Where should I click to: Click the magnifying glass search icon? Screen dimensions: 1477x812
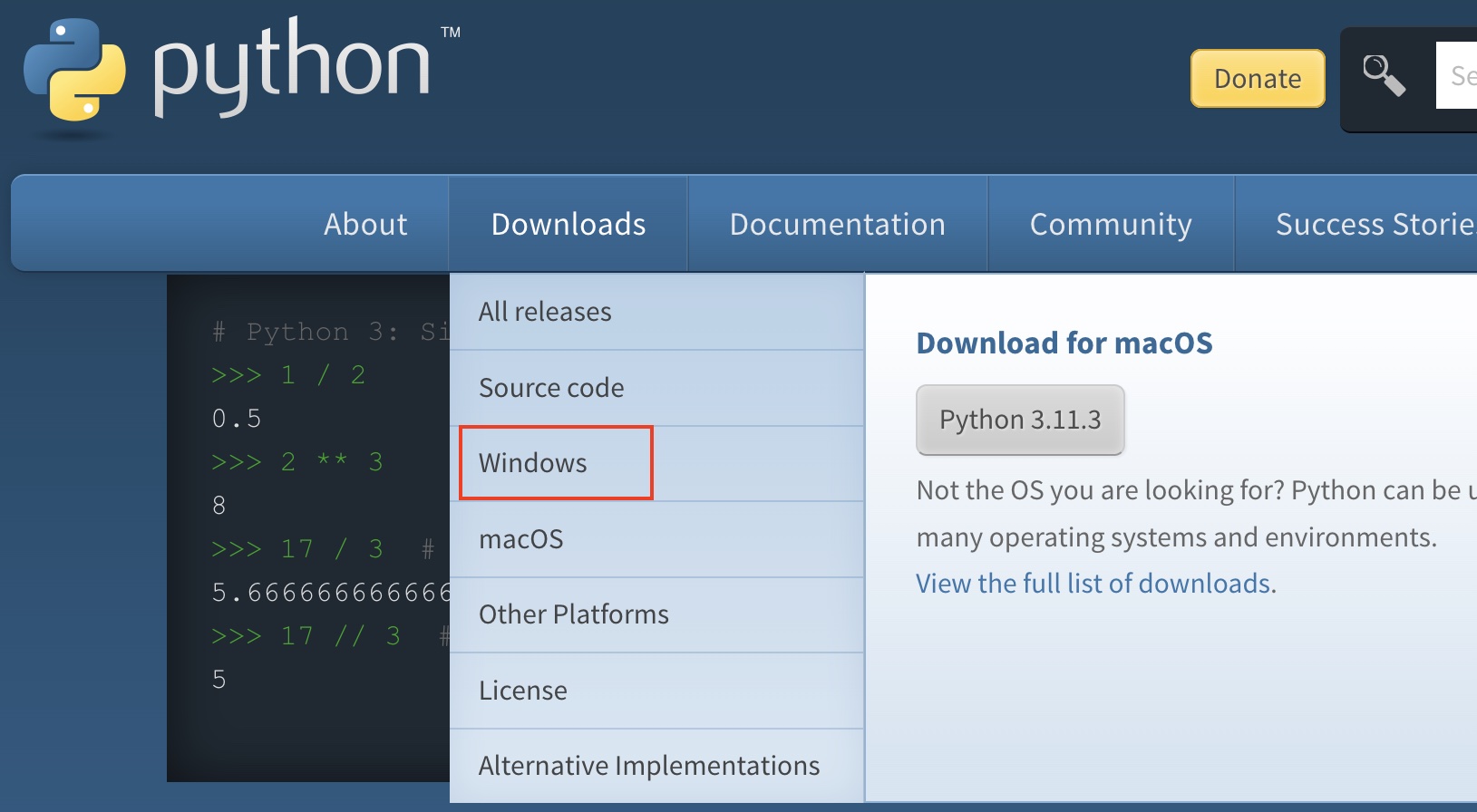(x=1384, y=76)
